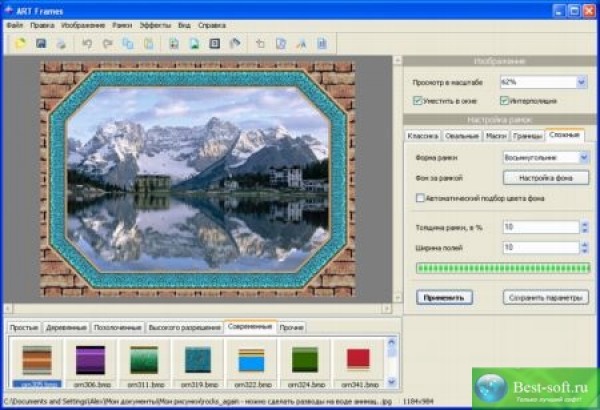Enable 'Автоматический подбор цвета фона' checkbox
600x410 pixels.
tap(420, 198)
